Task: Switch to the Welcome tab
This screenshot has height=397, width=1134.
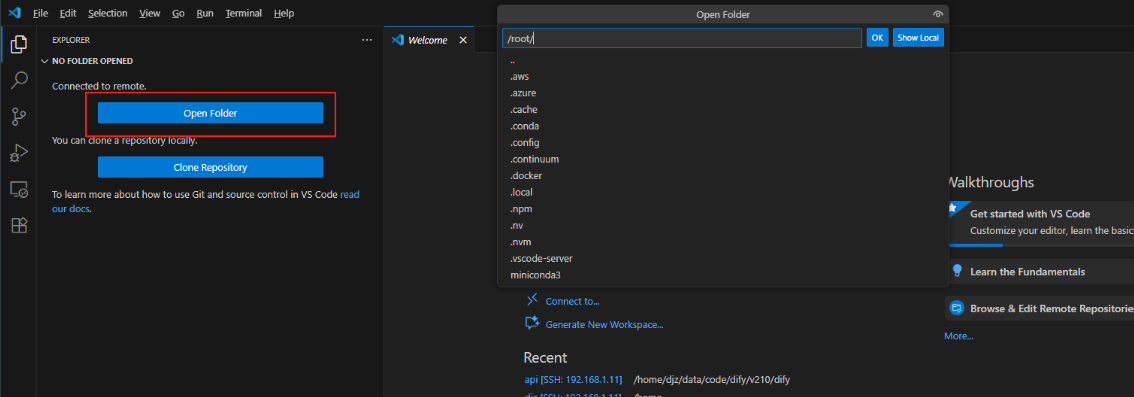Action: [x=428, y=40]
